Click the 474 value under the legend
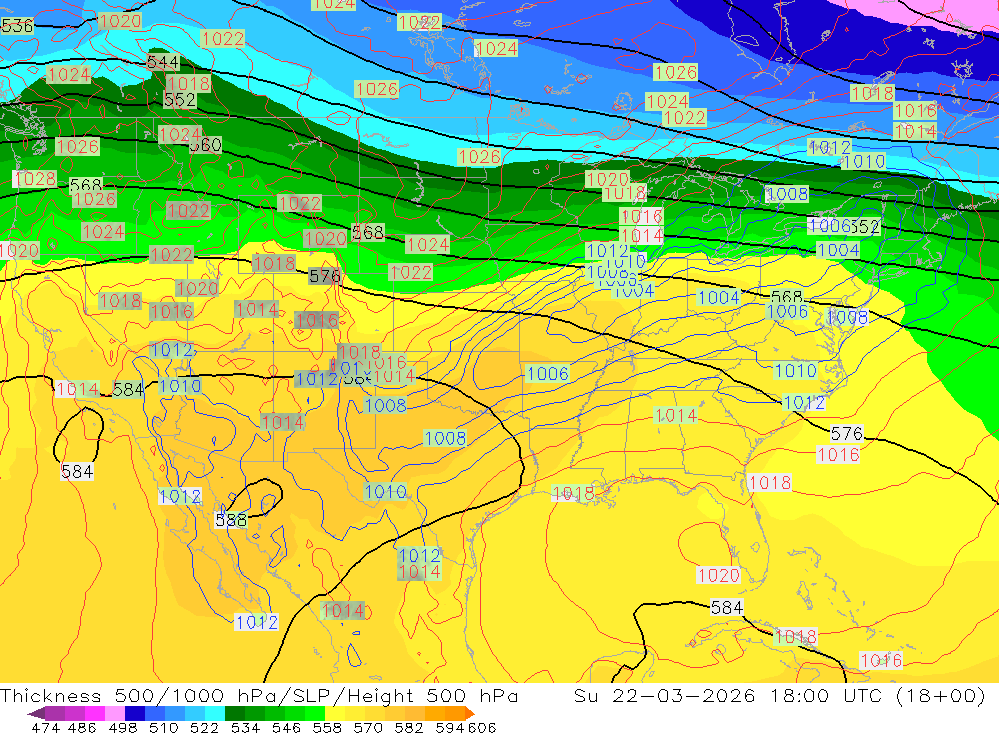Viewport: 1000px width, 733px height. click(x=46, y=727)
